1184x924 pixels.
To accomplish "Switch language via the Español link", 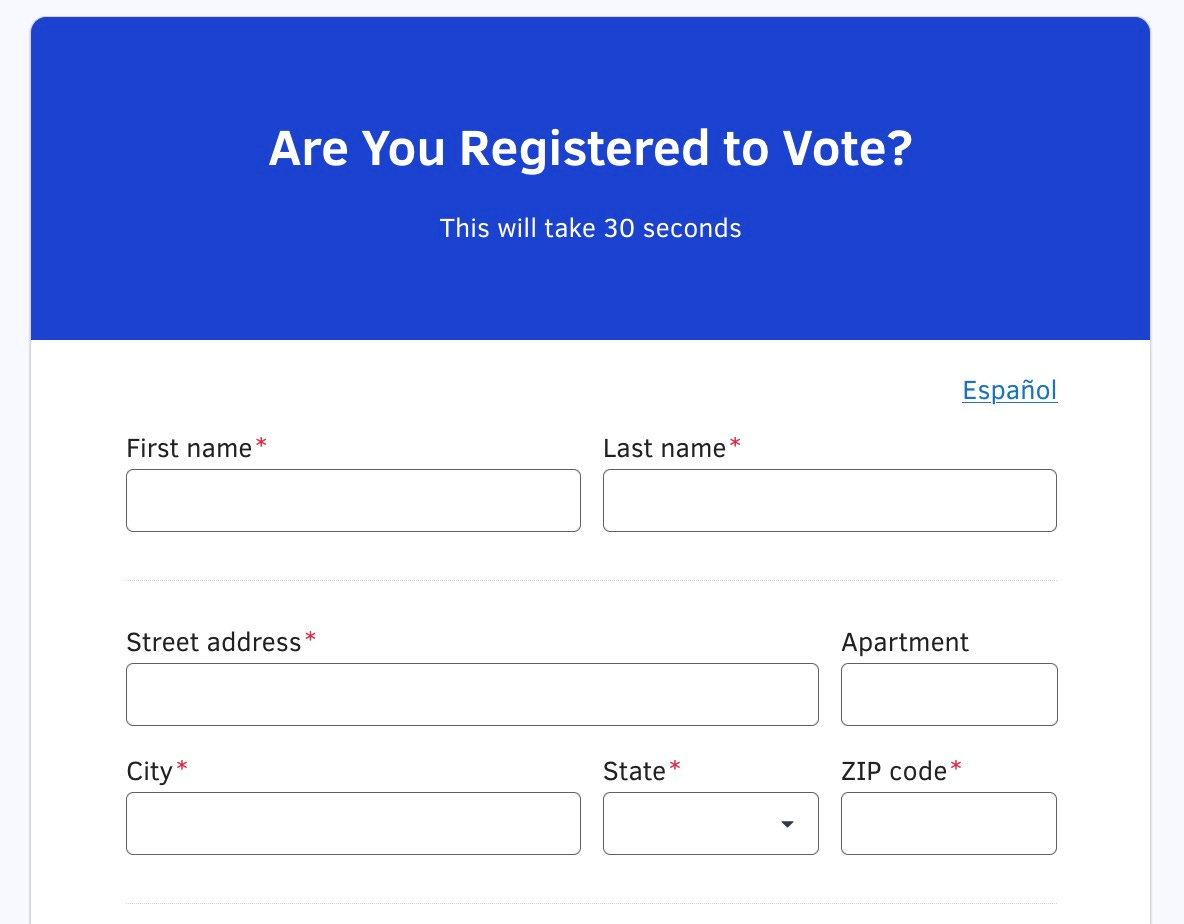I will [x=1009, y=390].
